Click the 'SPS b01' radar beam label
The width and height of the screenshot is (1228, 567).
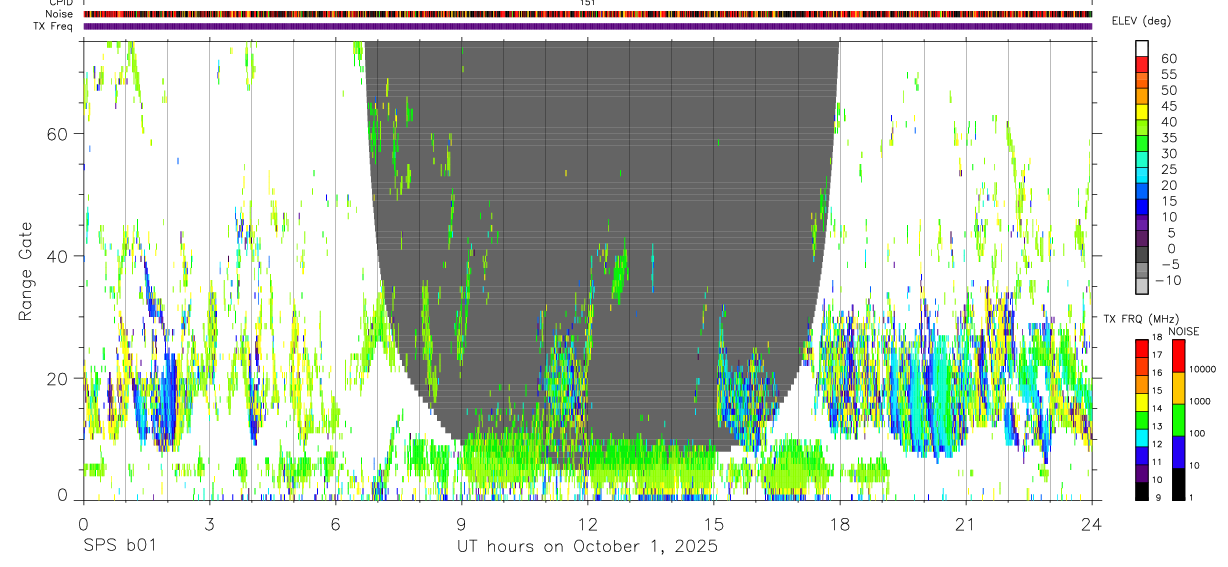click(119, 547)
